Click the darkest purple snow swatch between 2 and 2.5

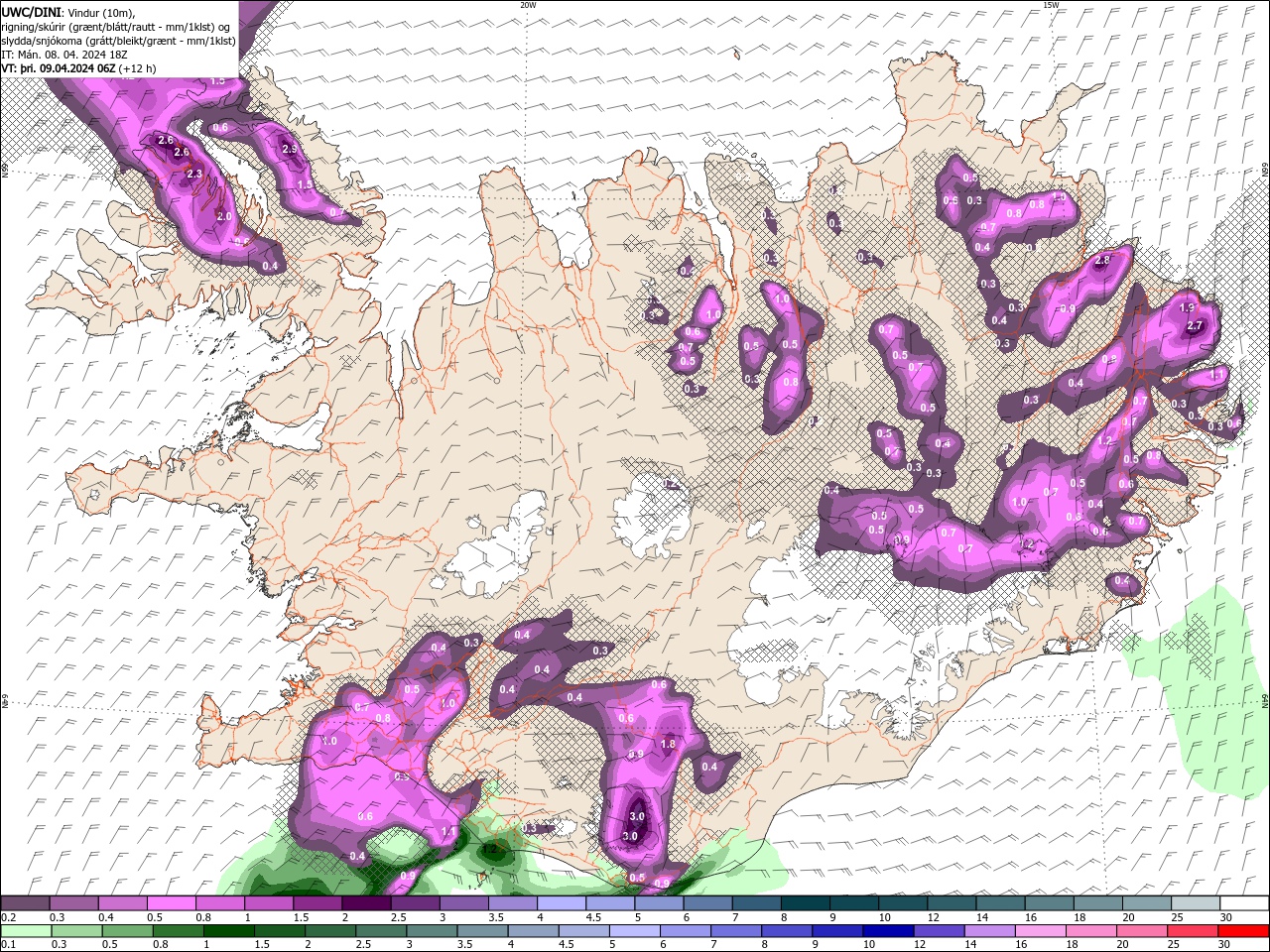[365, 903]
